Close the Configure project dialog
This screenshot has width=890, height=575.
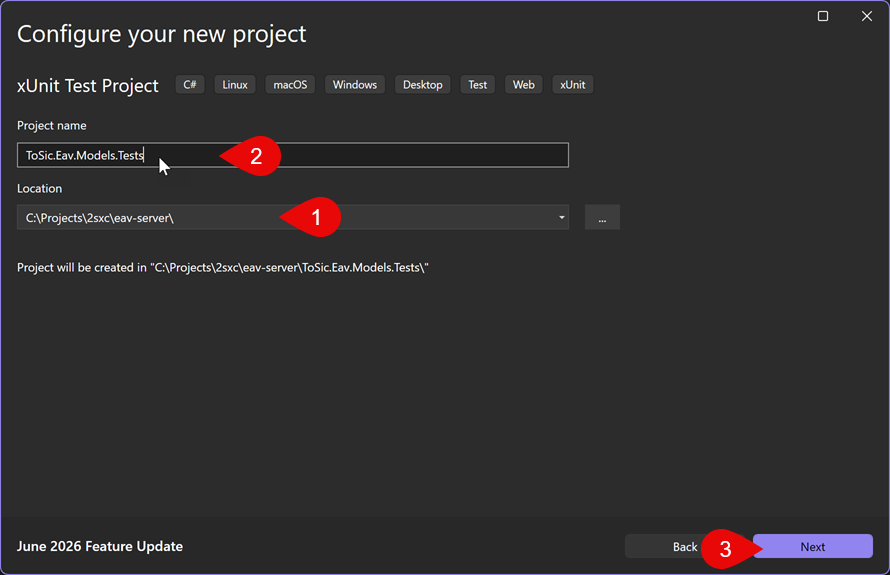867,16
